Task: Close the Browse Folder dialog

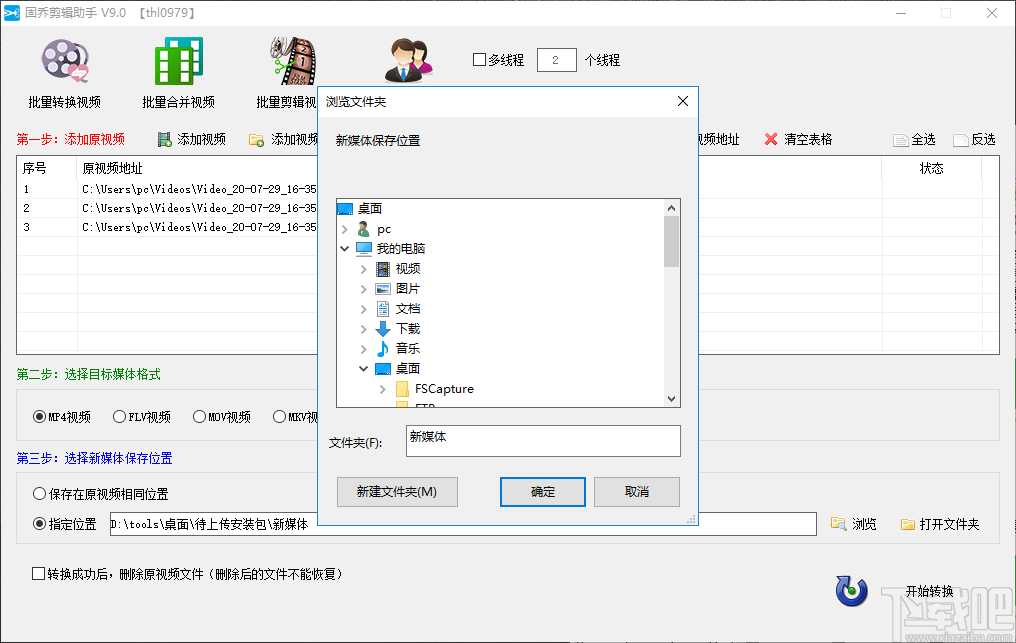Action: [x=683, y=101]
